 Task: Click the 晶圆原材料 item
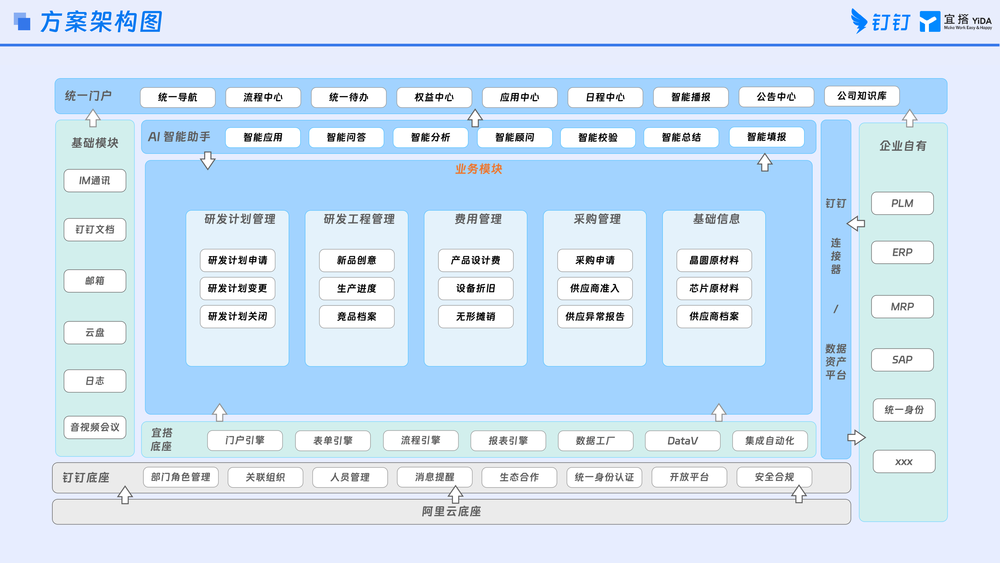click(x=714, y=260)
